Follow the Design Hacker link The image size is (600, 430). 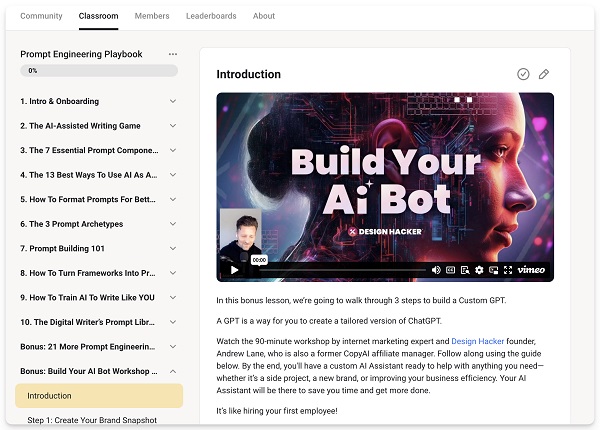point(478,342)
